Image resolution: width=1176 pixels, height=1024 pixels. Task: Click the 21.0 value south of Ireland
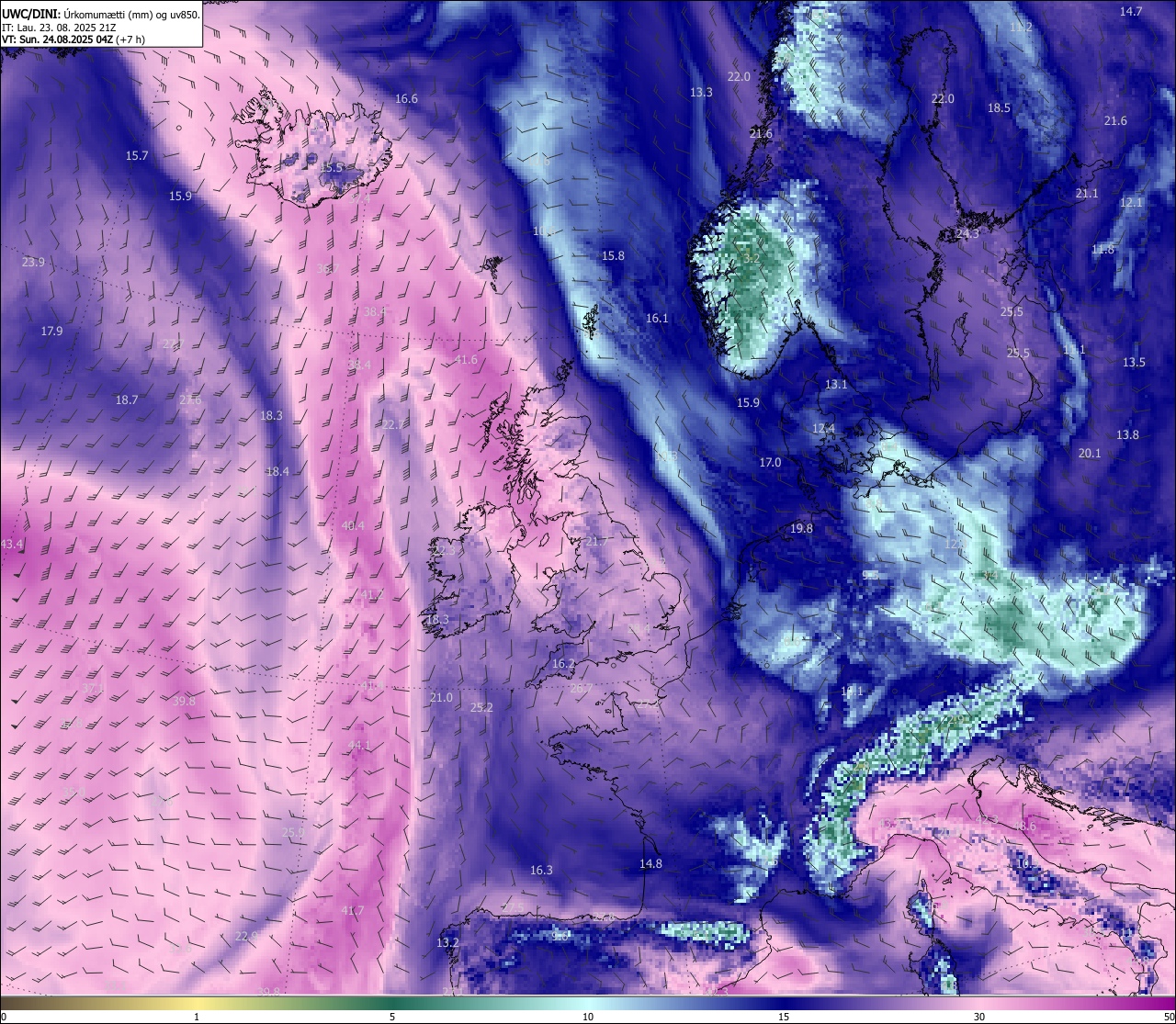click(x=441, y=698)
